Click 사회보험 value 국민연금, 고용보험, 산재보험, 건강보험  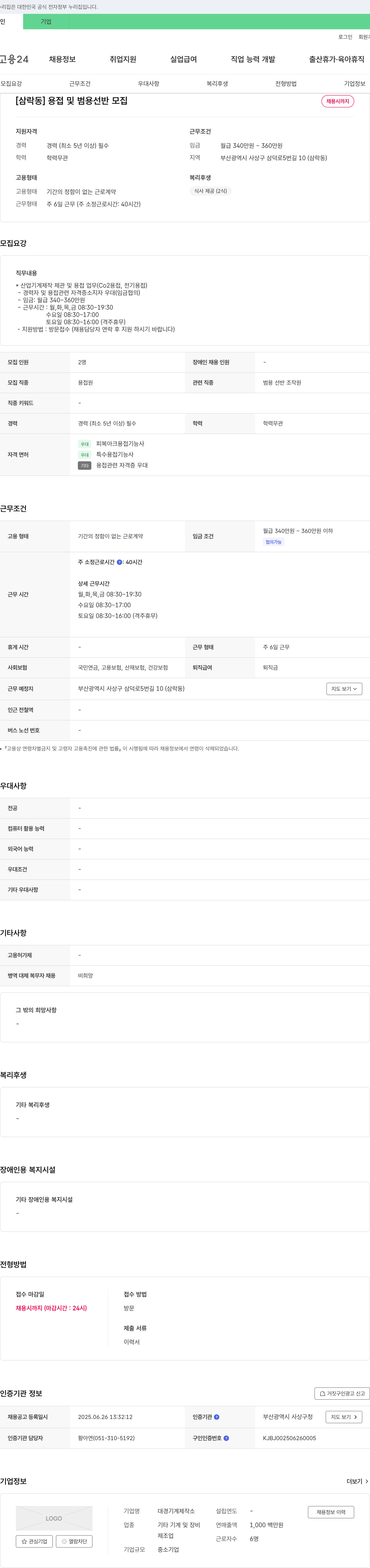123,668
